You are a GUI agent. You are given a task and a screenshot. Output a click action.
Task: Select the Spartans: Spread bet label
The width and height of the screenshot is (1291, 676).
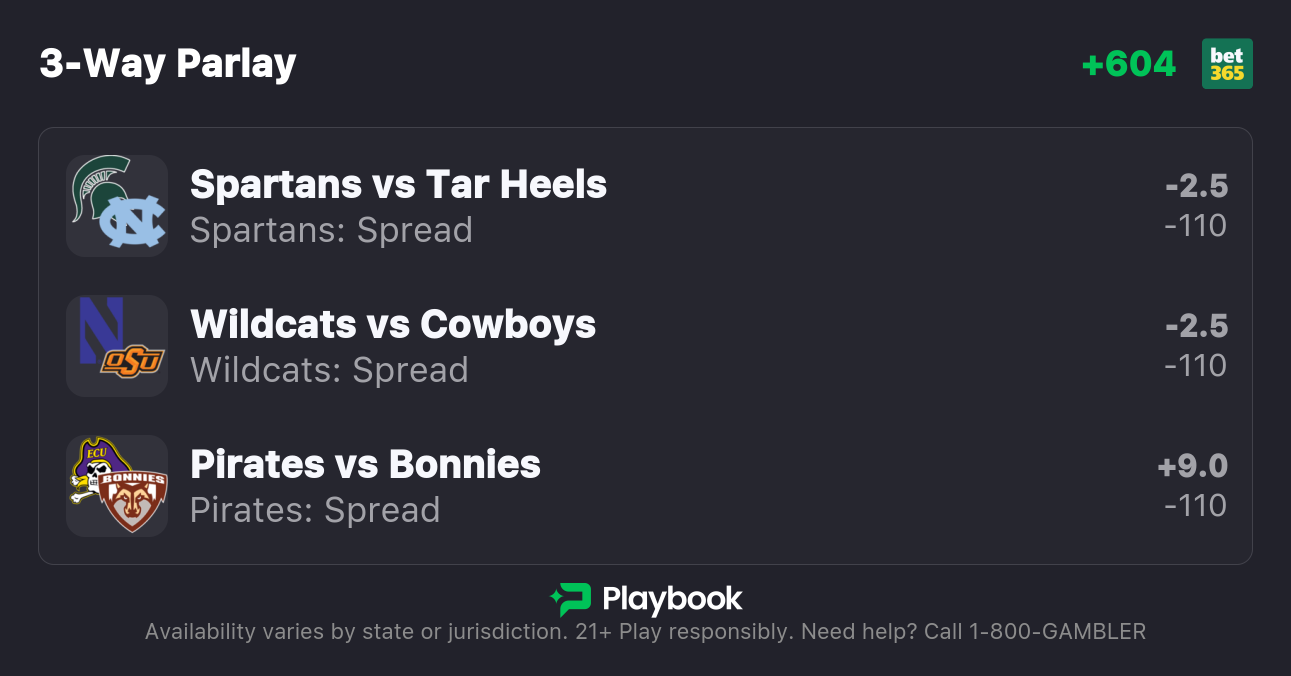pyautogui.click(x=331, y=230)
